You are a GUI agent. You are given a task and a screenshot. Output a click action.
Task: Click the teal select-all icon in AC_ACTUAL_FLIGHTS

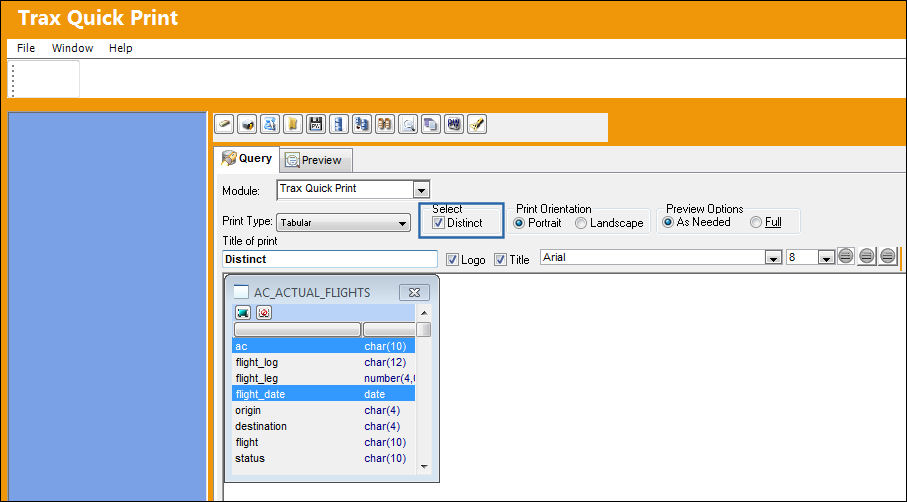tap(243, 313)
